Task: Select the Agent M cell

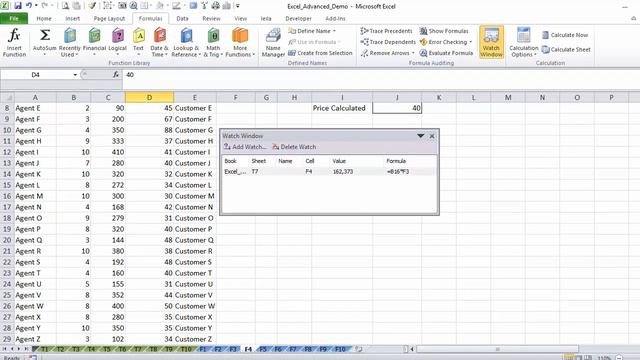Action: (35, 196)
